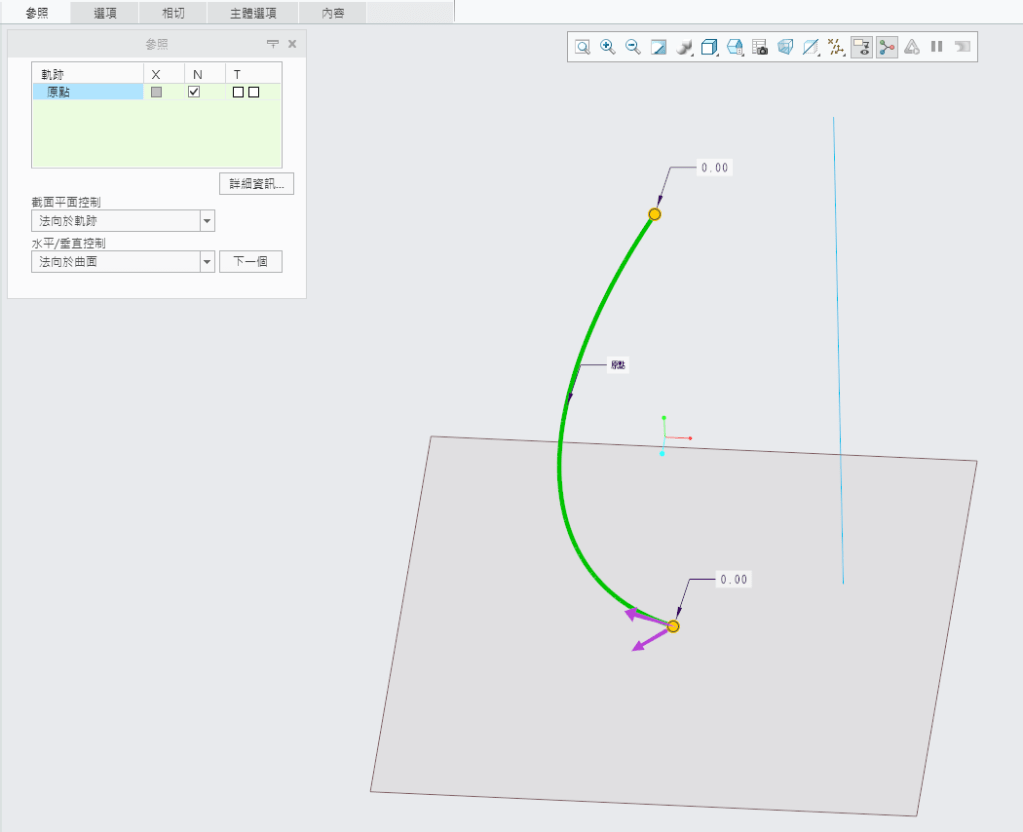The height and width of the screenshot is (832, 1023).
Task: Toggle the Perspective View icon
Action: [x=785, y=47]
